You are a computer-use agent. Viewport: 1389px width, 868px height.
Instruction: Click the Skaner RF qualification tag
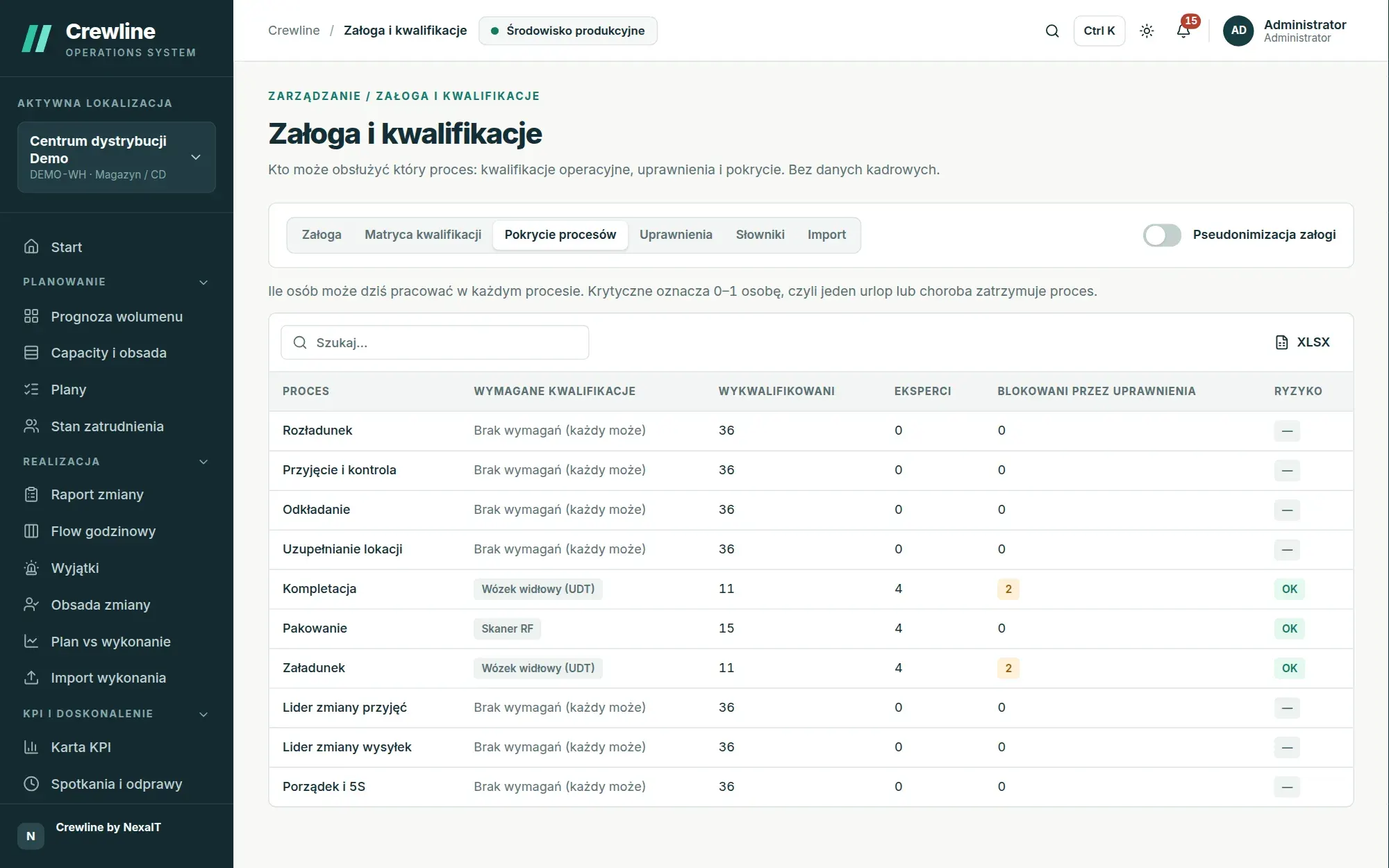(507, 628)
